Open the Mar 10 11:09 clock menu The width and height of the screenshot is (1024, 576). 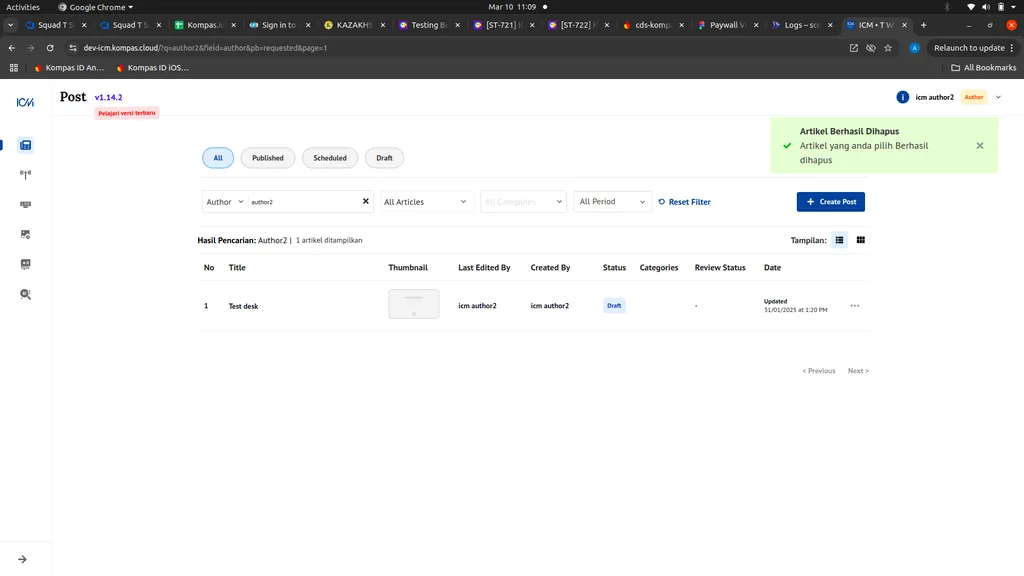(x=512, y=7)
